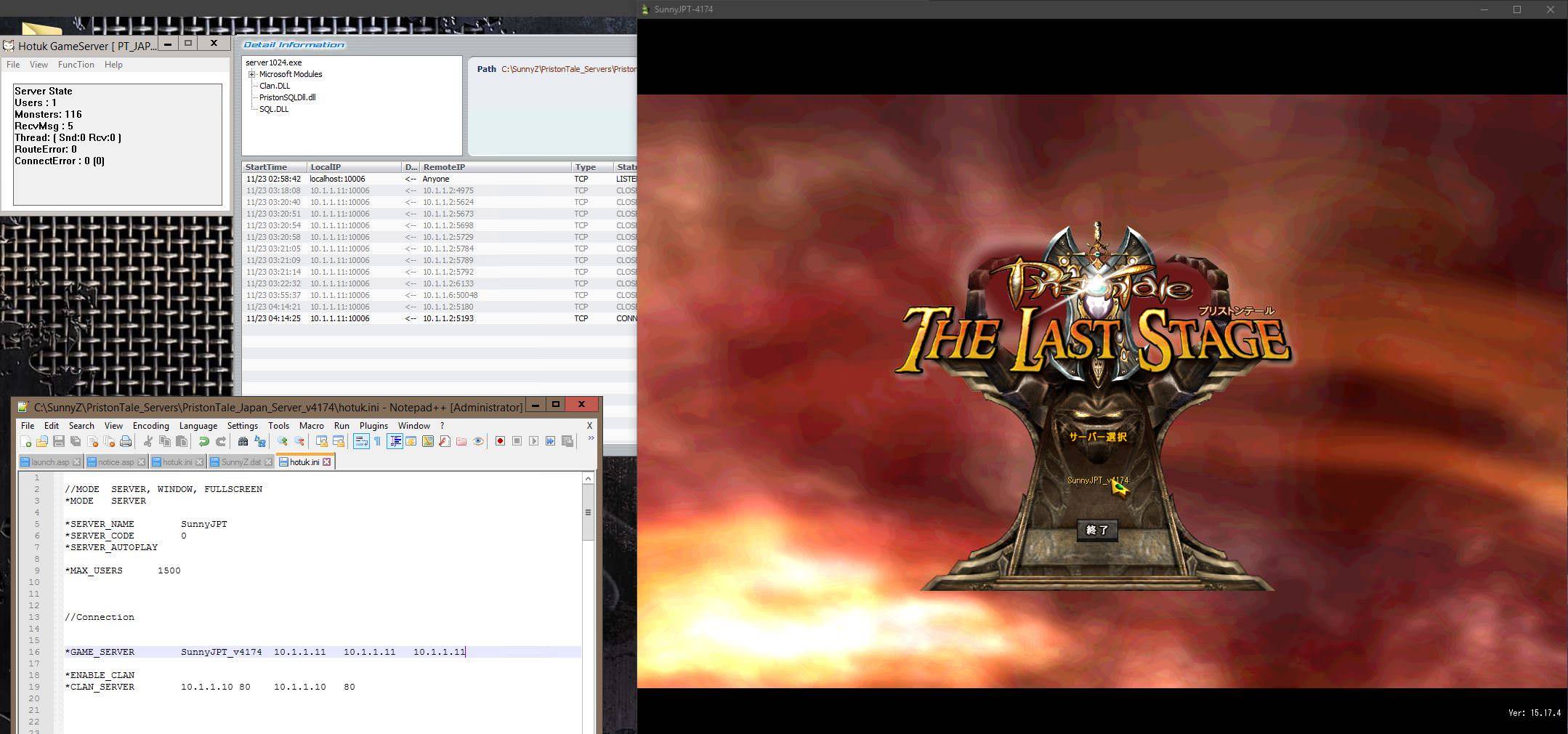Click the Synchronize vertical scrolling icon
Screen dimensions: 1568x734
pyautogui.click(x=322, y=441)
